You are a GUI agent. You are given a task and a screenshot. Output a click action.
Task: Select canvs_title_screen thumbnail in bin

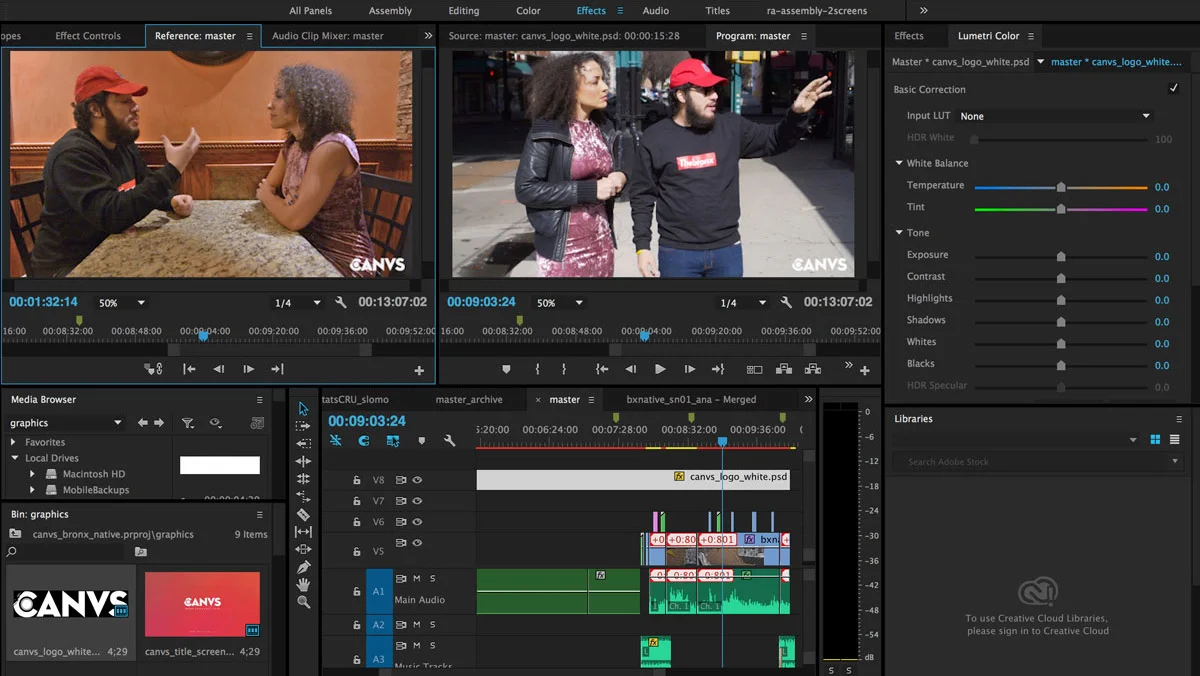coord(202,604)
